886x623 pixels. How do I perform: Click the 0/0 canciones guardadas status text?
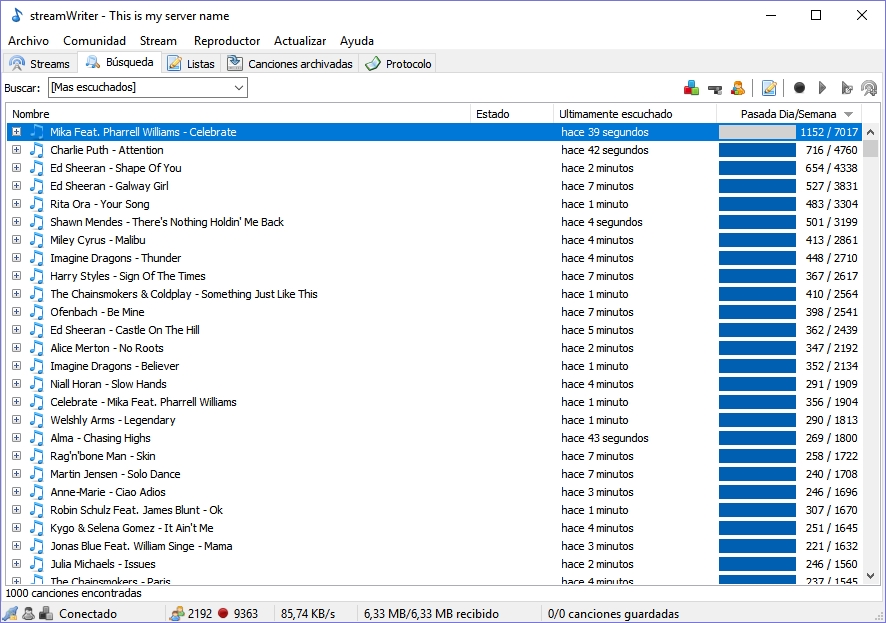[x=614, y=613]
